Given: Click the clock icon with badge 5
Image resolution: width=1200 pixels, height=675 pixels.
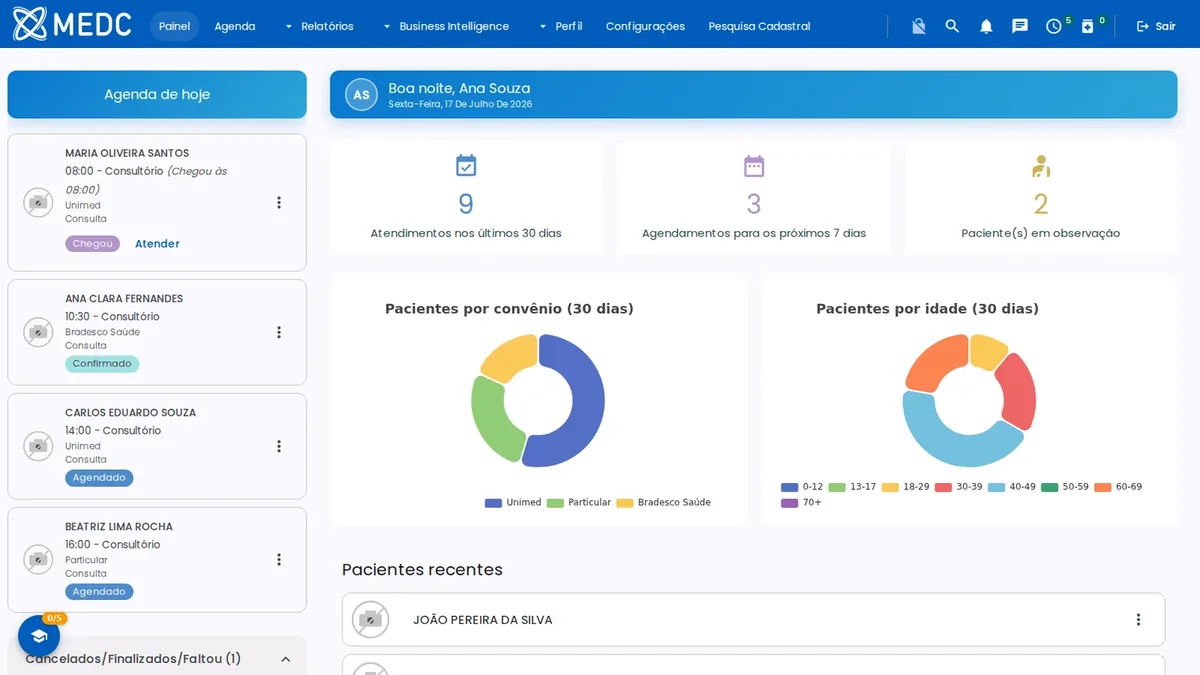Looking at the screenshot, I should 1054,26.
